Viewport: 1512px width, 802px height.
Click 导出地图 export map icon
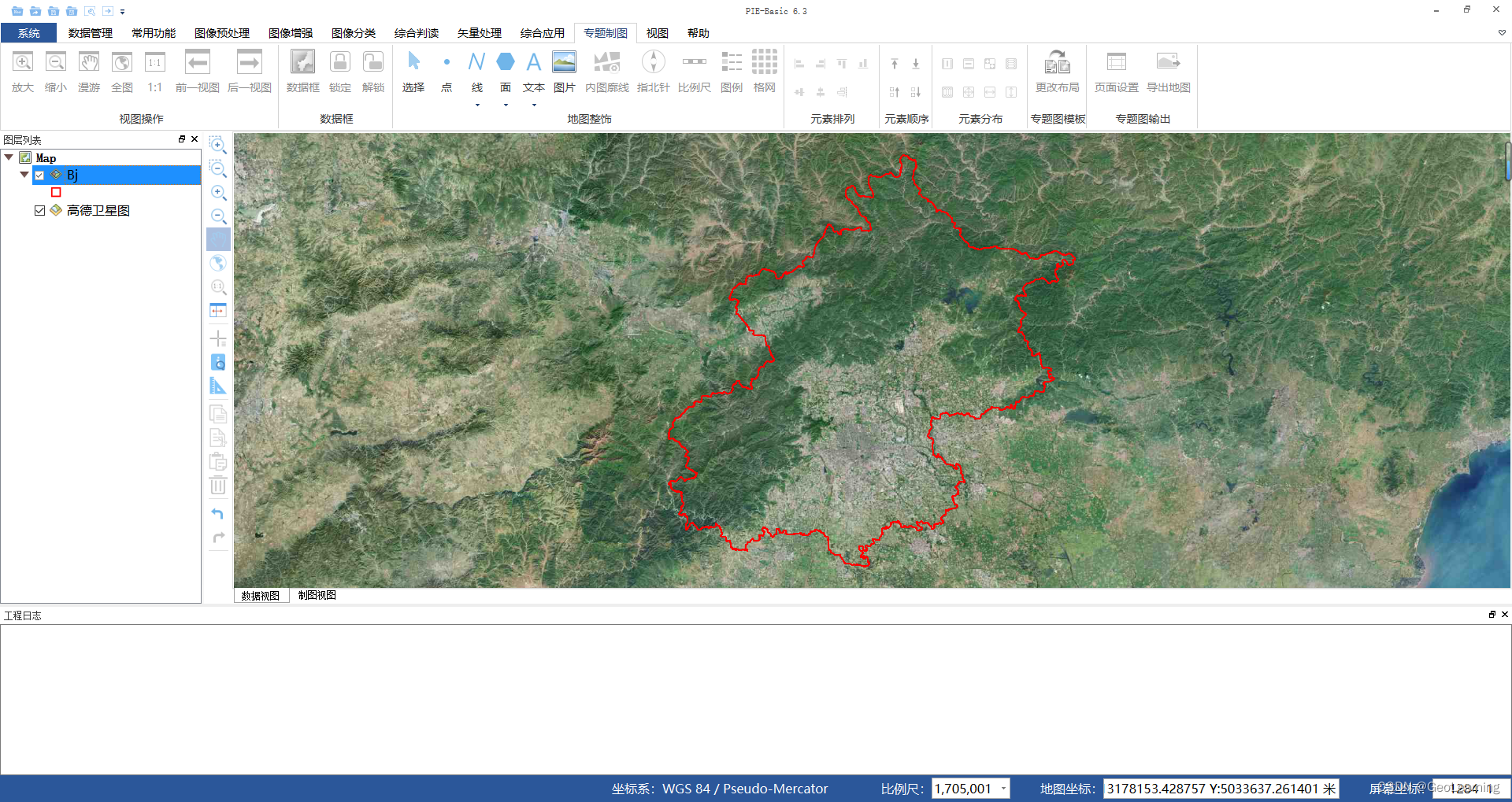1169,72
